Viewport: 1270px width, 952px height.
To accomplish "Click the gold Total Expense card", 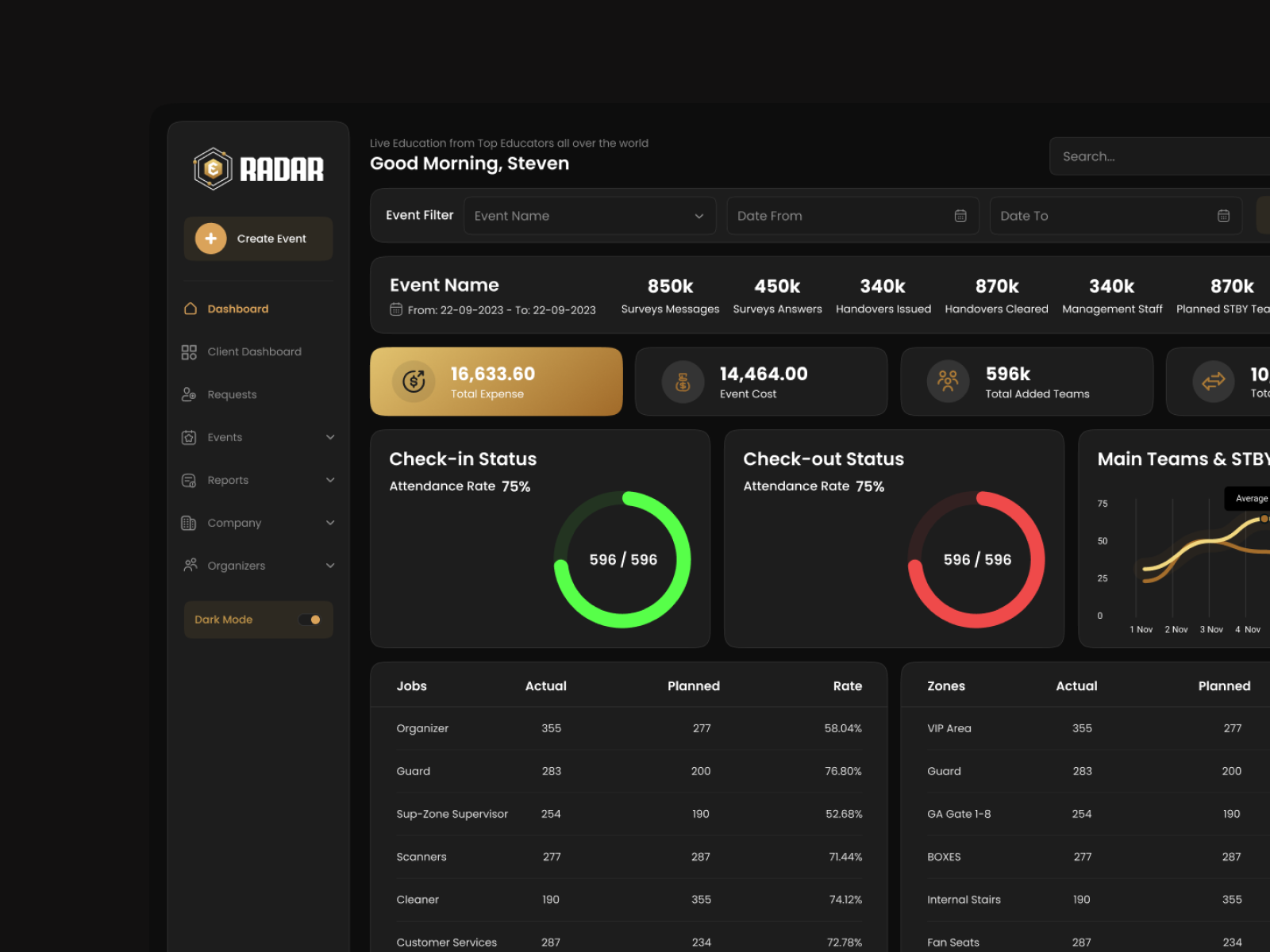I will pos(496,382).
